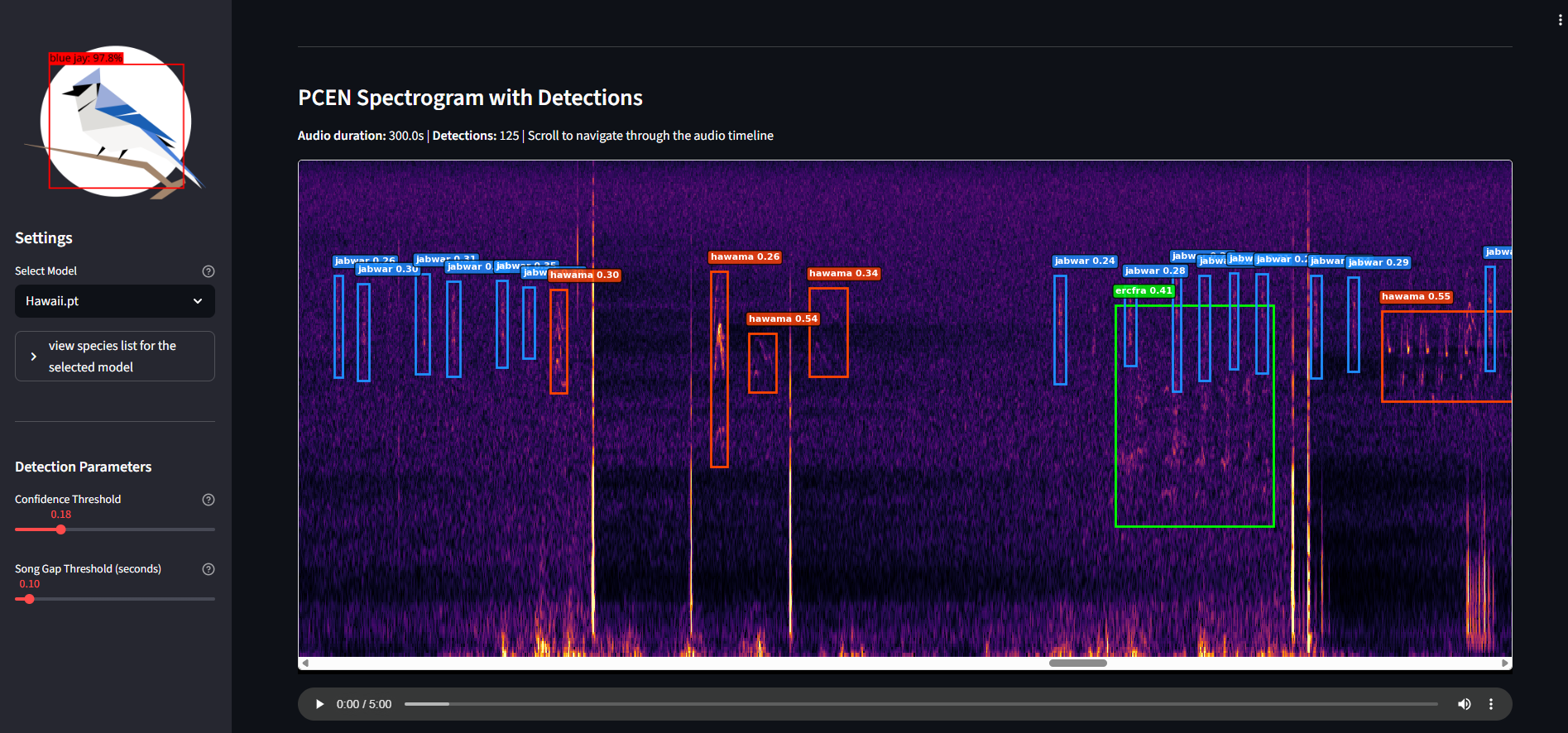
Task: Click the scroll right arrow of spectrogram
Action: point(1505,663)
